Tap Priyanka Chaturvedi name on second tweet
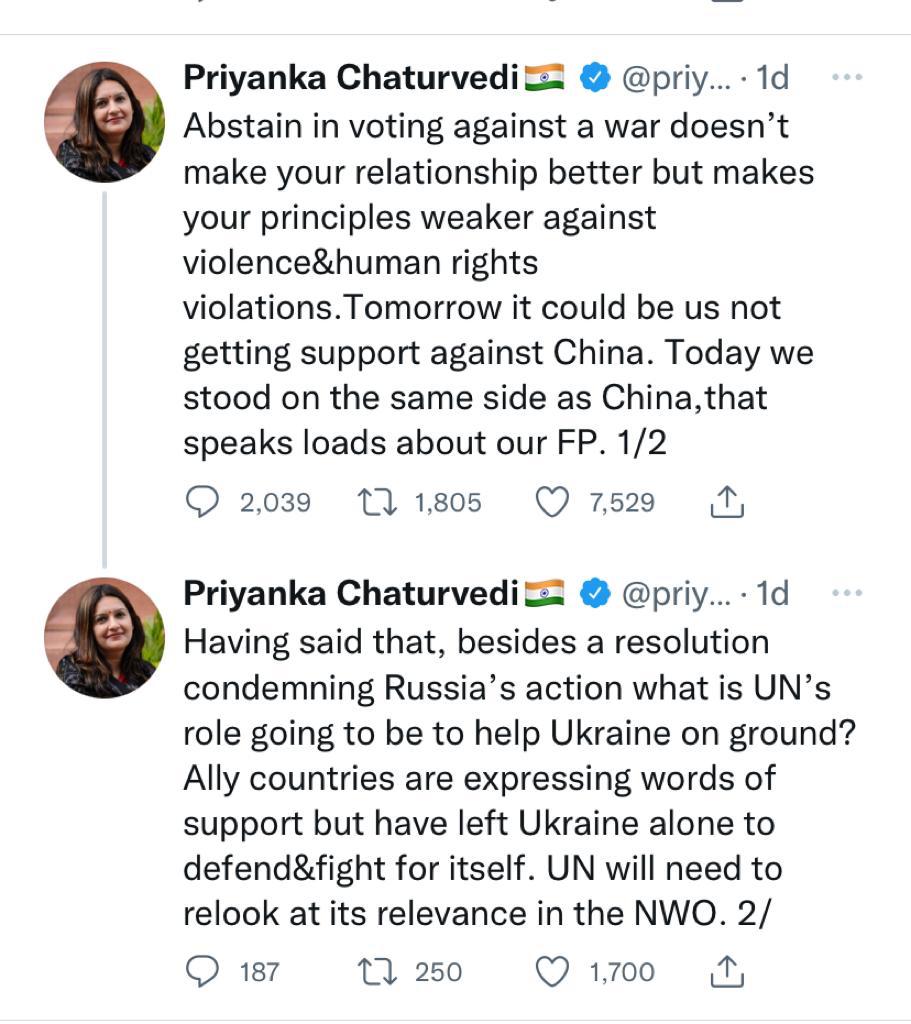 [350, 594]
